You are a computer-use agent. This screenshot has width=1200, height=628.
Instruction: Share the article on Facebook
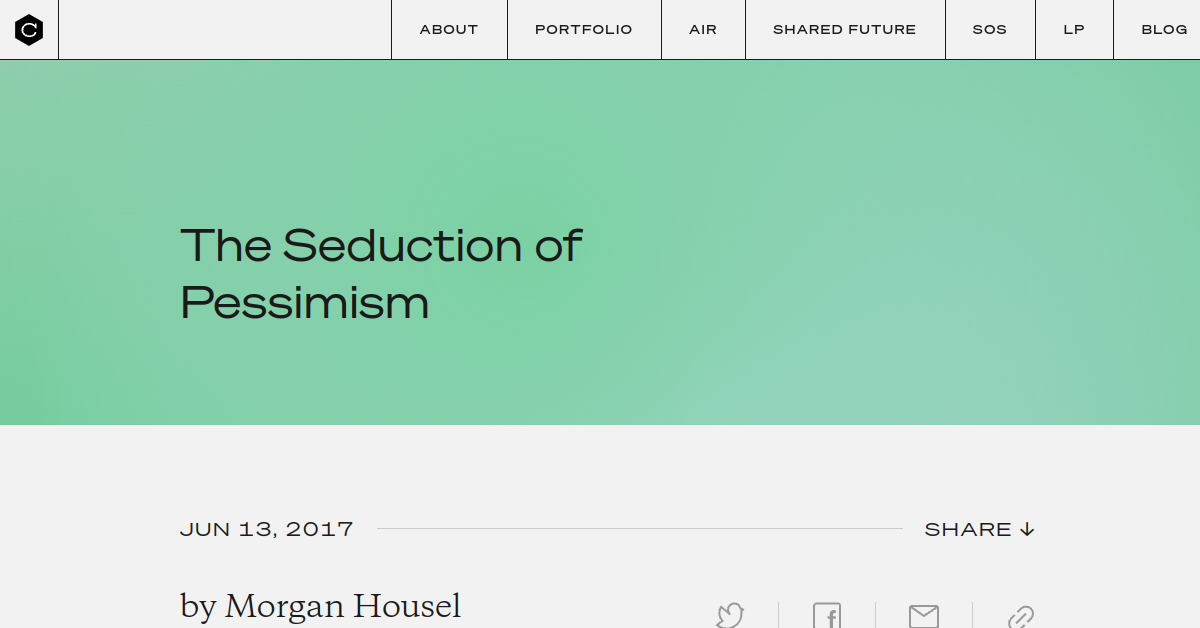click(827, 615)
